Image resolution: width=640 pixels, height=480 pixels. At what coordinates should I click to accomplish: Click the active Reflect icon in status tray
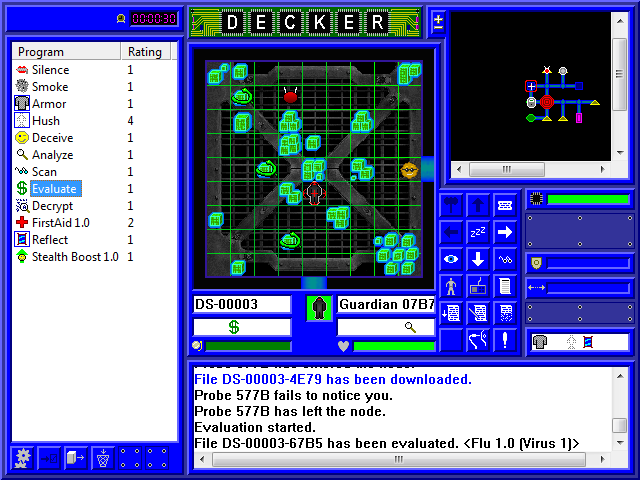[587, 342]
